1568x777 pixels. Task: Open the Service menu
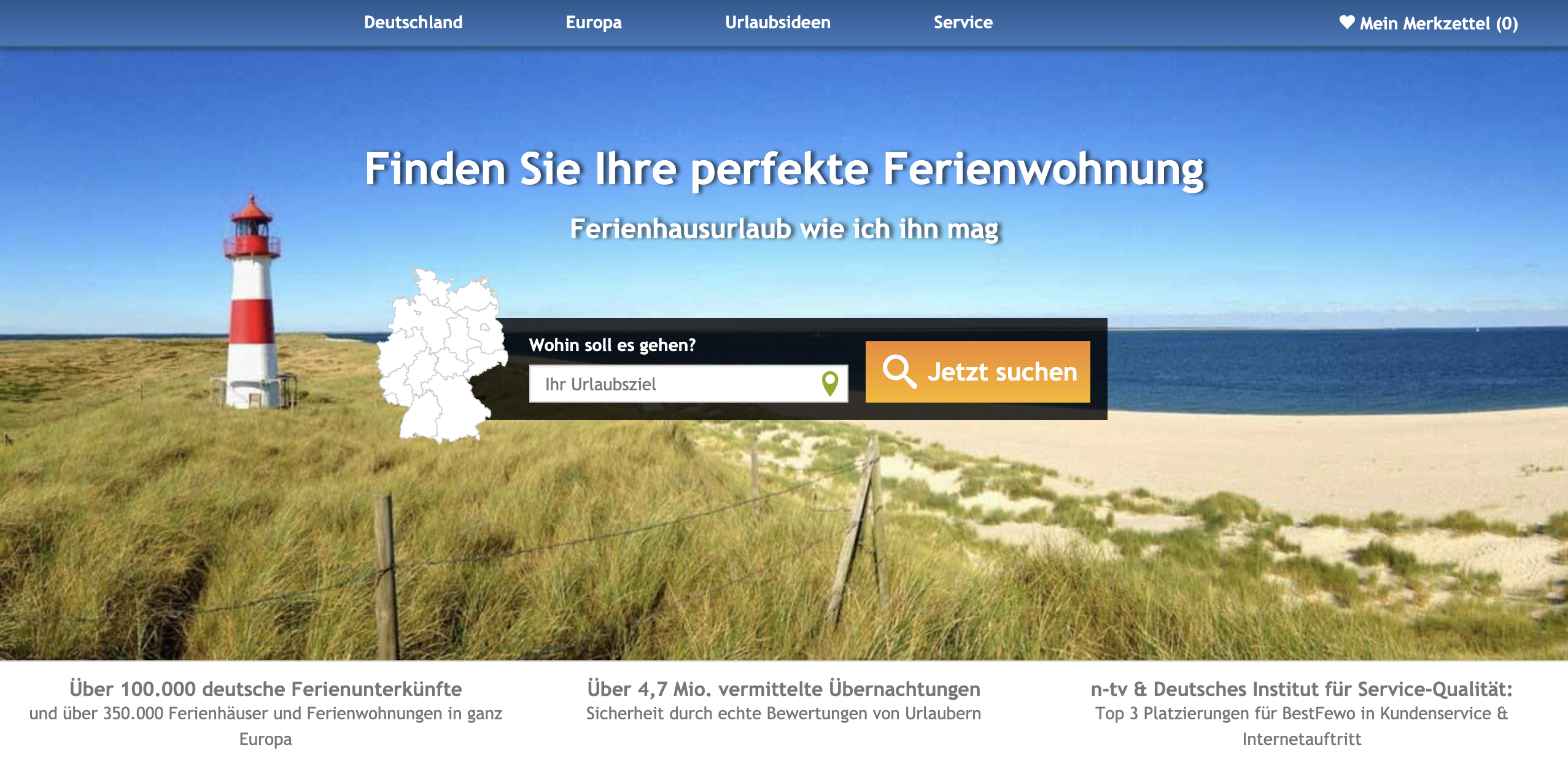[x=963, y=23]
